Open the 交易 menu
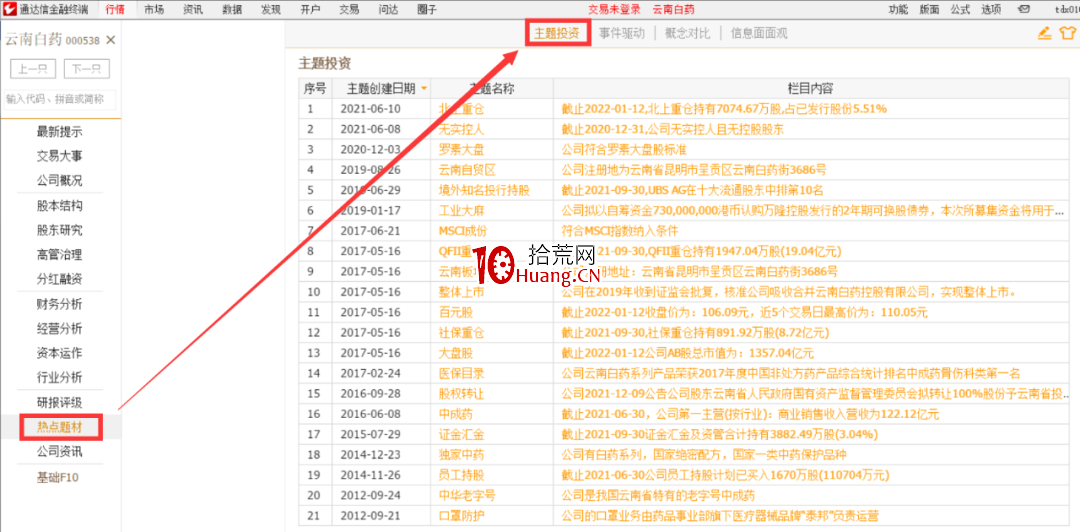 coord(349,10)
